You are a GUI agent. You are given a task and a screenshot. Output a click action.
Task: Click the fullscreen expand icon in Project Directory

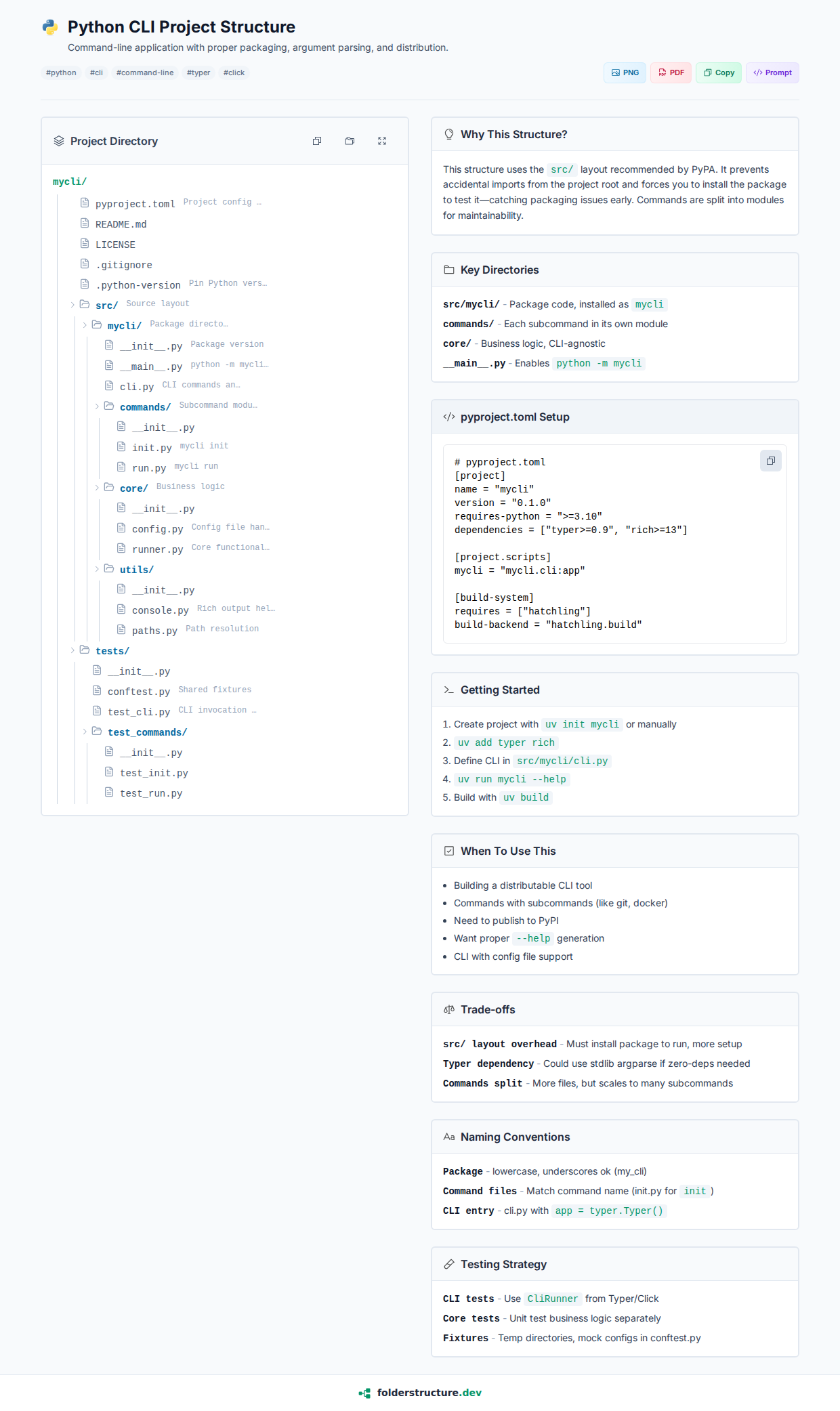point(382,141)
